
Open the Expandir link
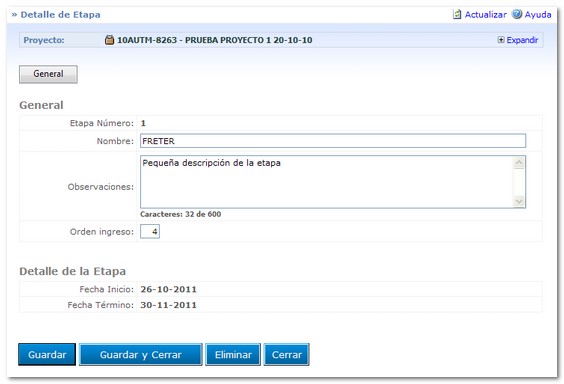pyautogui.click(x=522, y=40)
